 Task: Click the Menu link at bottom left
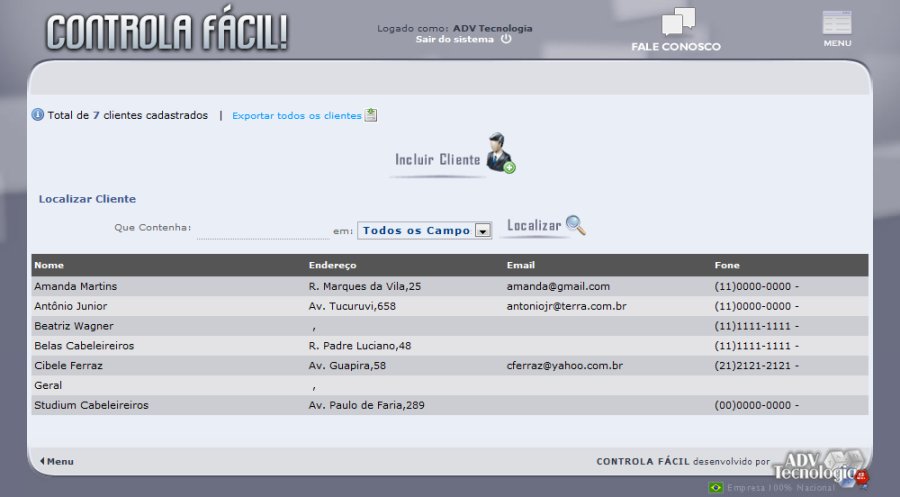(x=57, y=462)
